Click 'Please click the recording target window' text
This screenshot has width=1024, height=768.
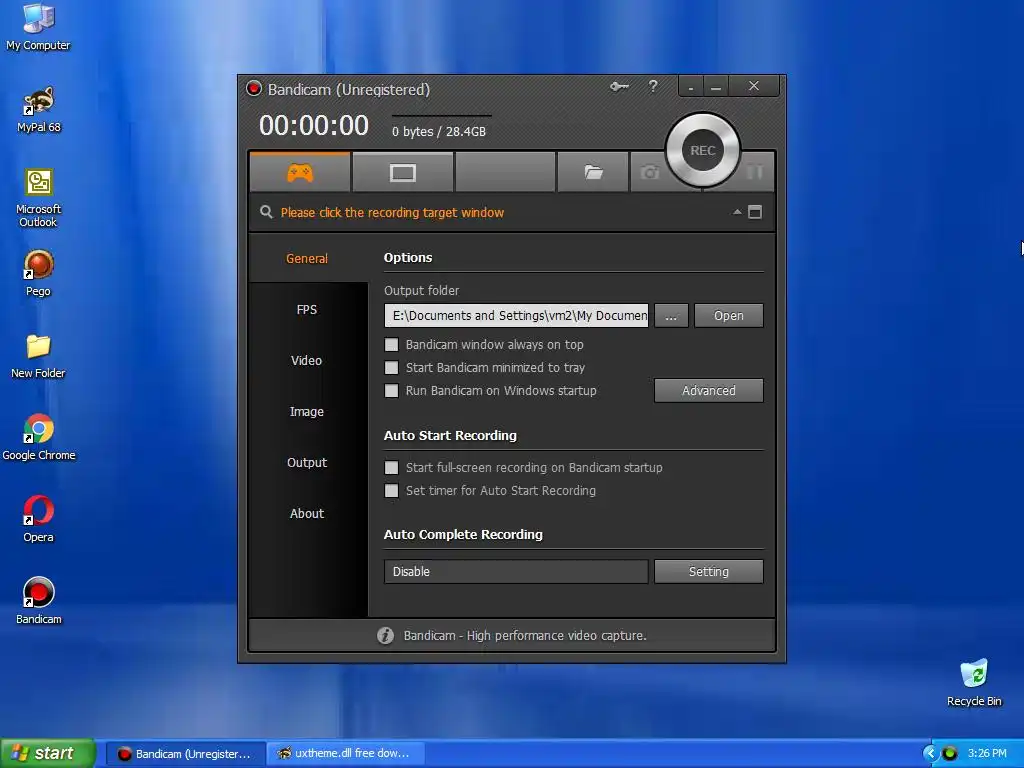tap(392, 212)
